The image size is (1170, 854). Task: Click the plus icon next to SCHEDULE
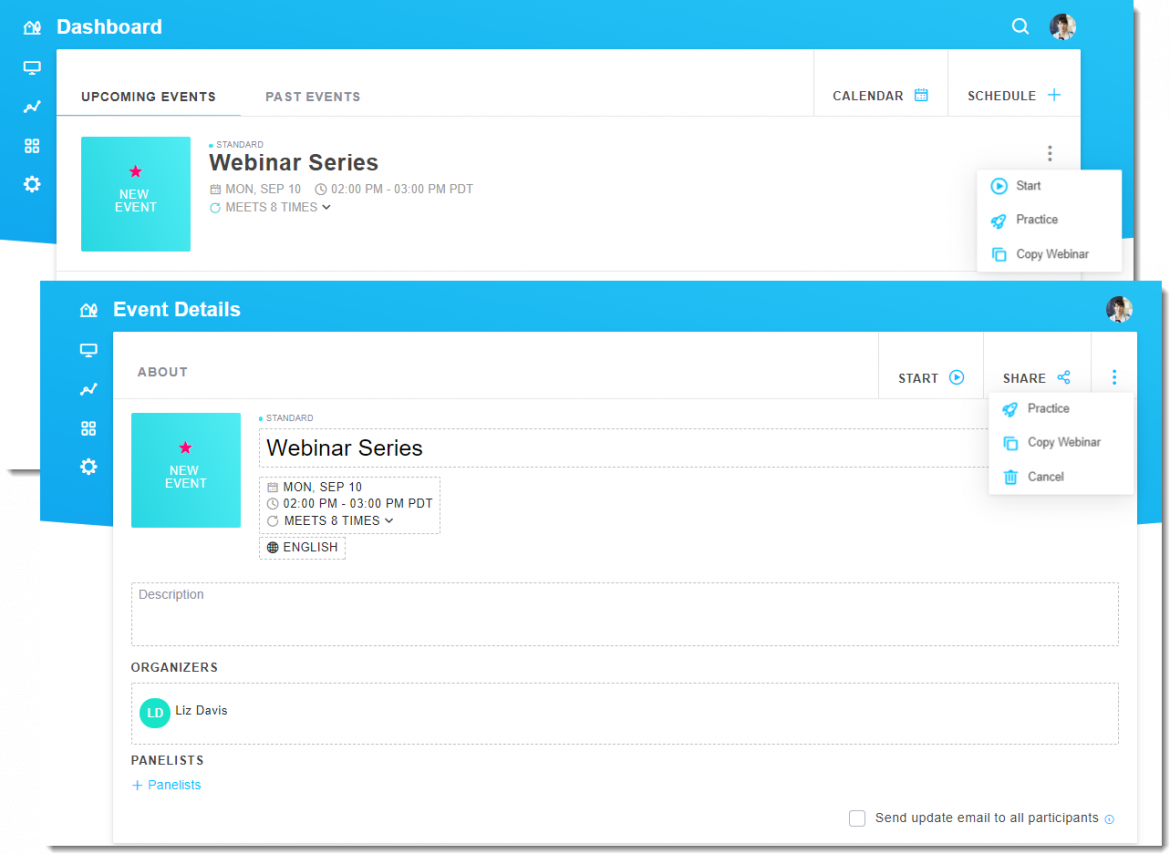coord(1053,94)
